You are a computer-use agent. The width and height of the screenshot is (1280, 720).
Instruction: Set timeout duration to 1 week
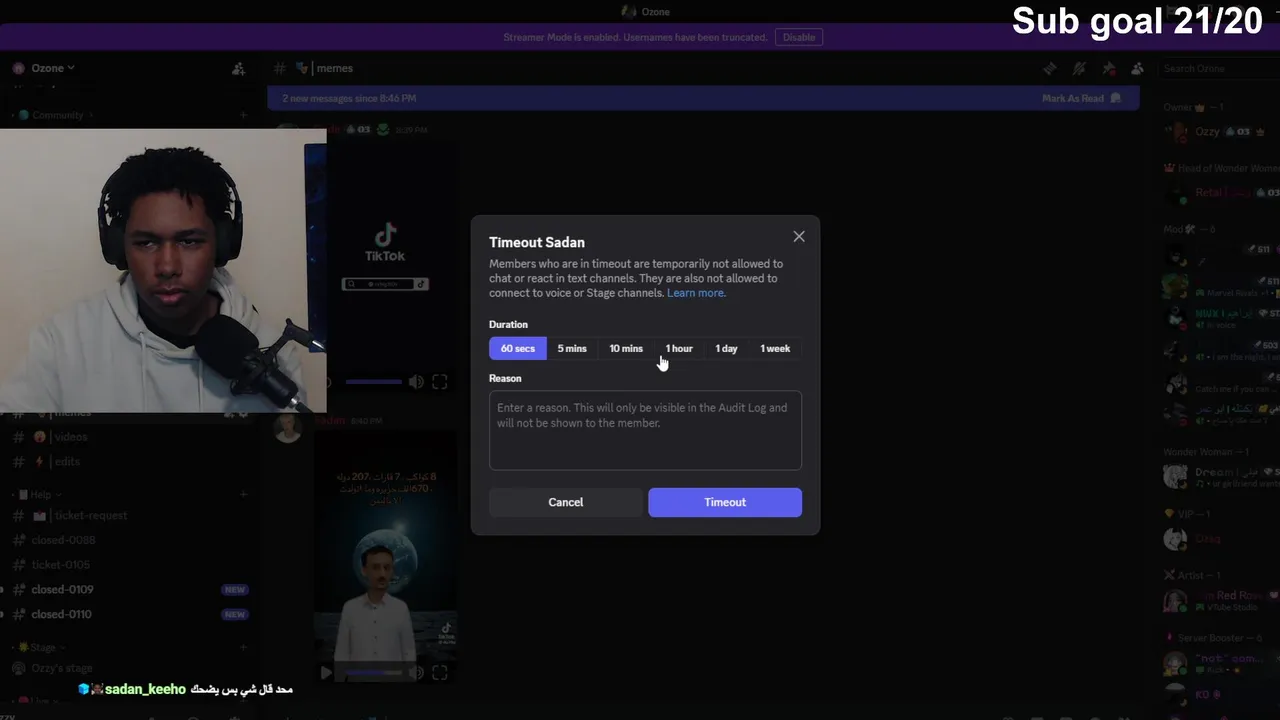click(775, 348)
